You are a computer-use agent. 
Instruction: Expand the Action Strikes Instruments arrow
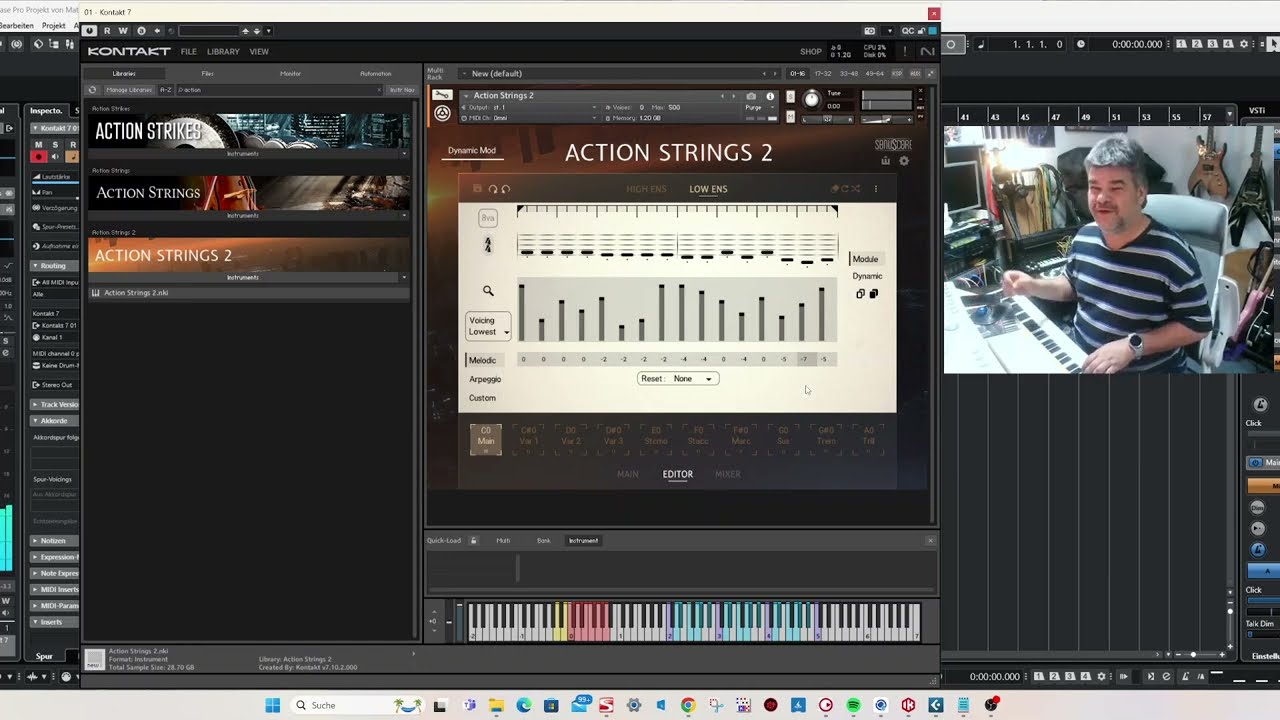404,154
